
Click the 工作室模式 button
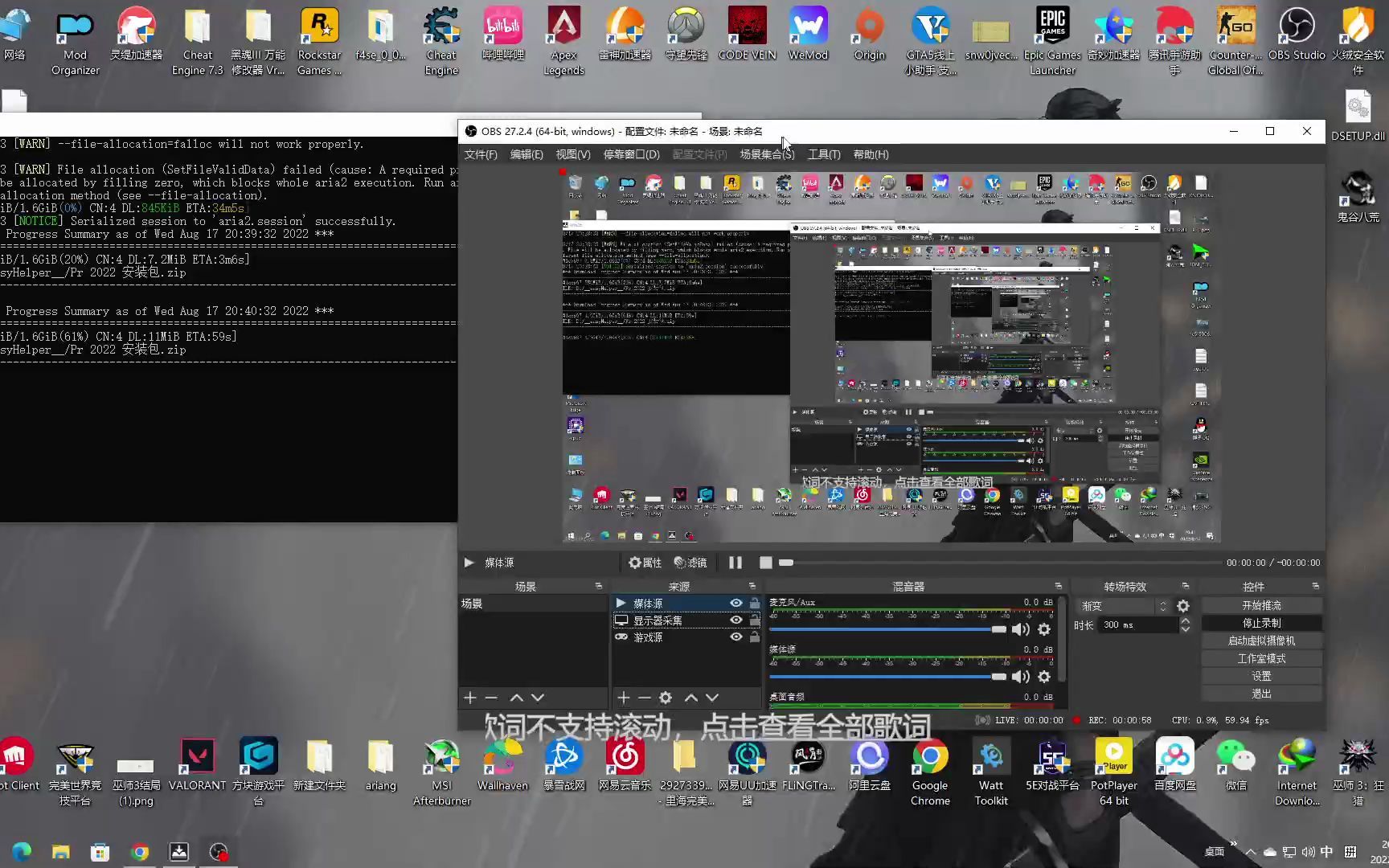1261,658
